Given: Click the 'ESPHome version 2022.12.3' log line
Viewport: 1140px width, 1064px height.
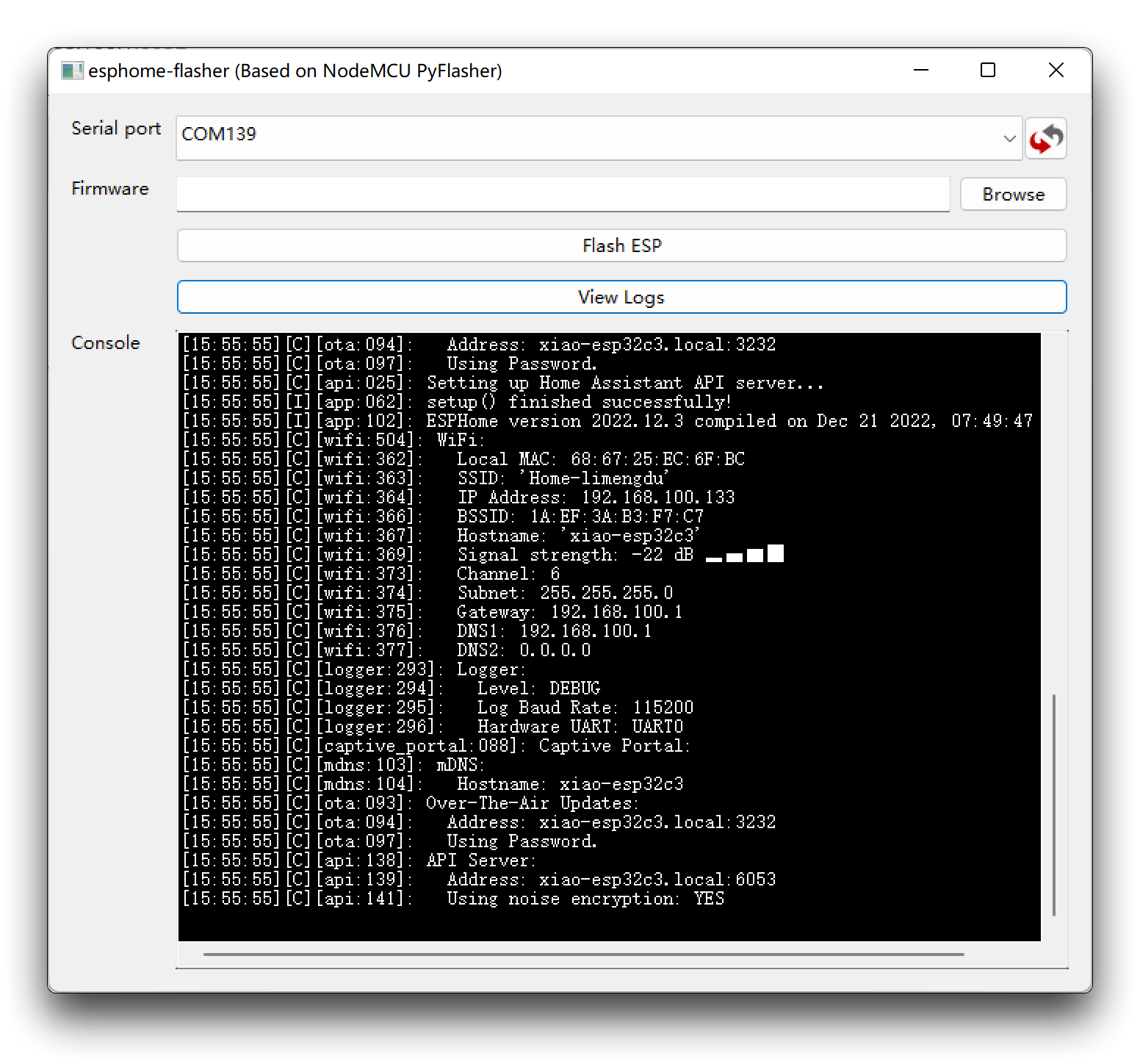Looking at the screenshot, I should click(x=608, y=421).
